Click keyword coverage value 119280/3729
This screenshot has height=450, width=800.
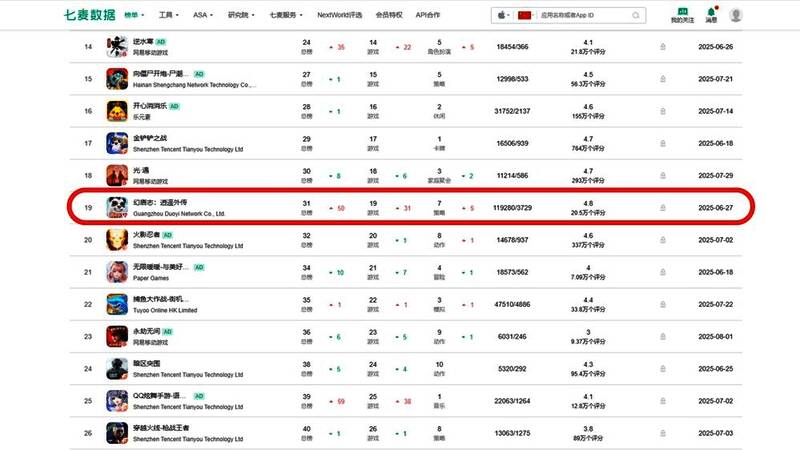(x=512, y=208)
